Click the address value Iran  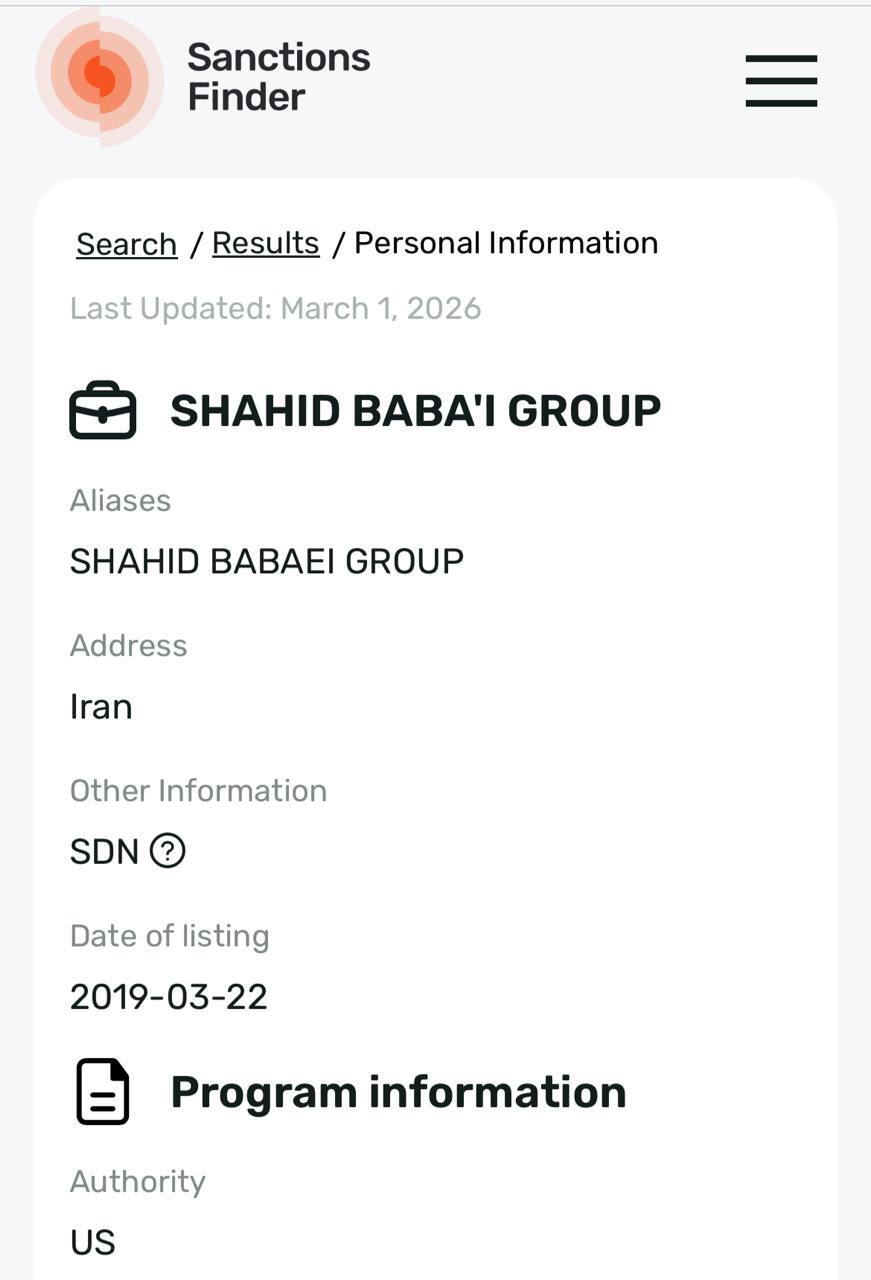tap(101, 706)
